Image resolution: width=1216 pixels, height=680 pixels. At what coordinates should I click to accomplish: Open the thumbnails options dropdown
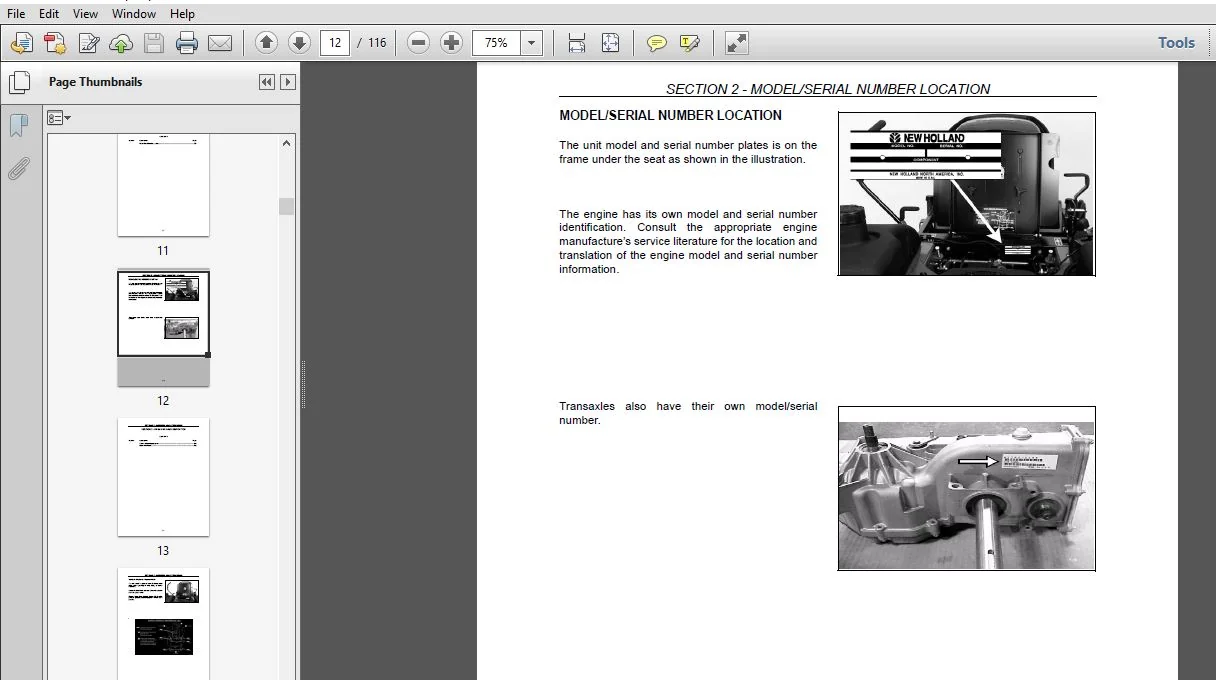[x=59, y=118]
